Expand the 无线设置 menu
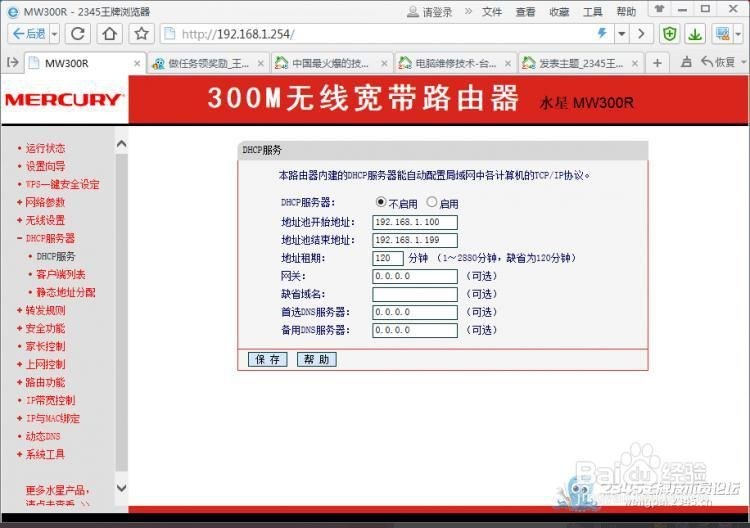The image size is (750, 528). click(45, 220)
